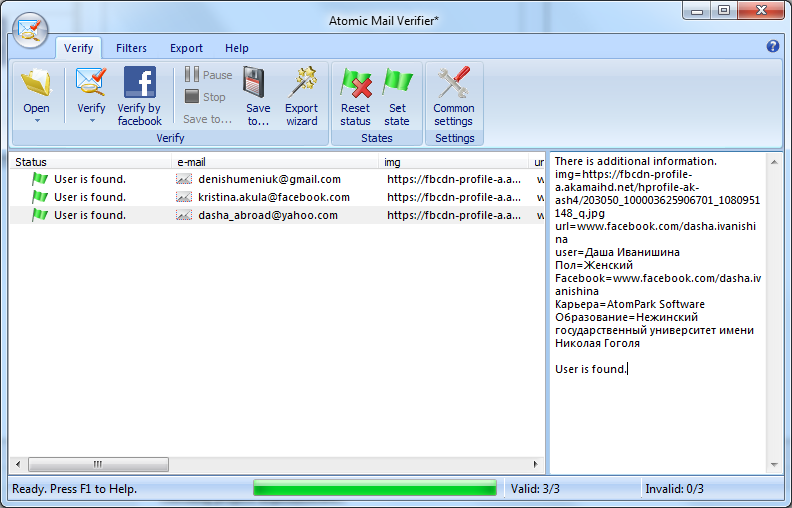Click img link cell in kristina.akula row
Screen dimensions: 792x508
(x=454, y=197)
